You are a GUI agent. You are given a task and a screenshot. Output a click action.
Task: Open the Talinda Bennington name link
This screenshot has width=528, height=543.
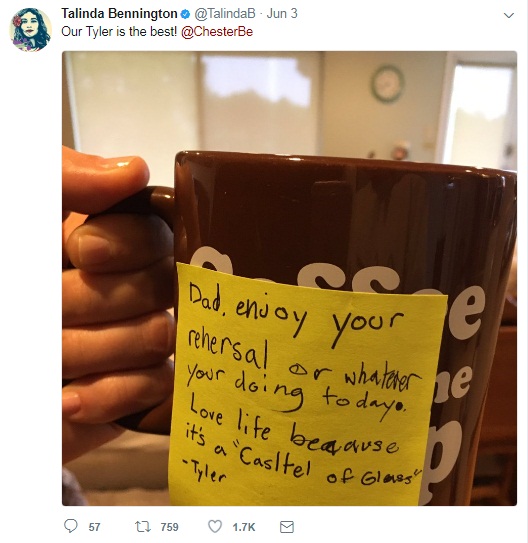click(119, 14)
